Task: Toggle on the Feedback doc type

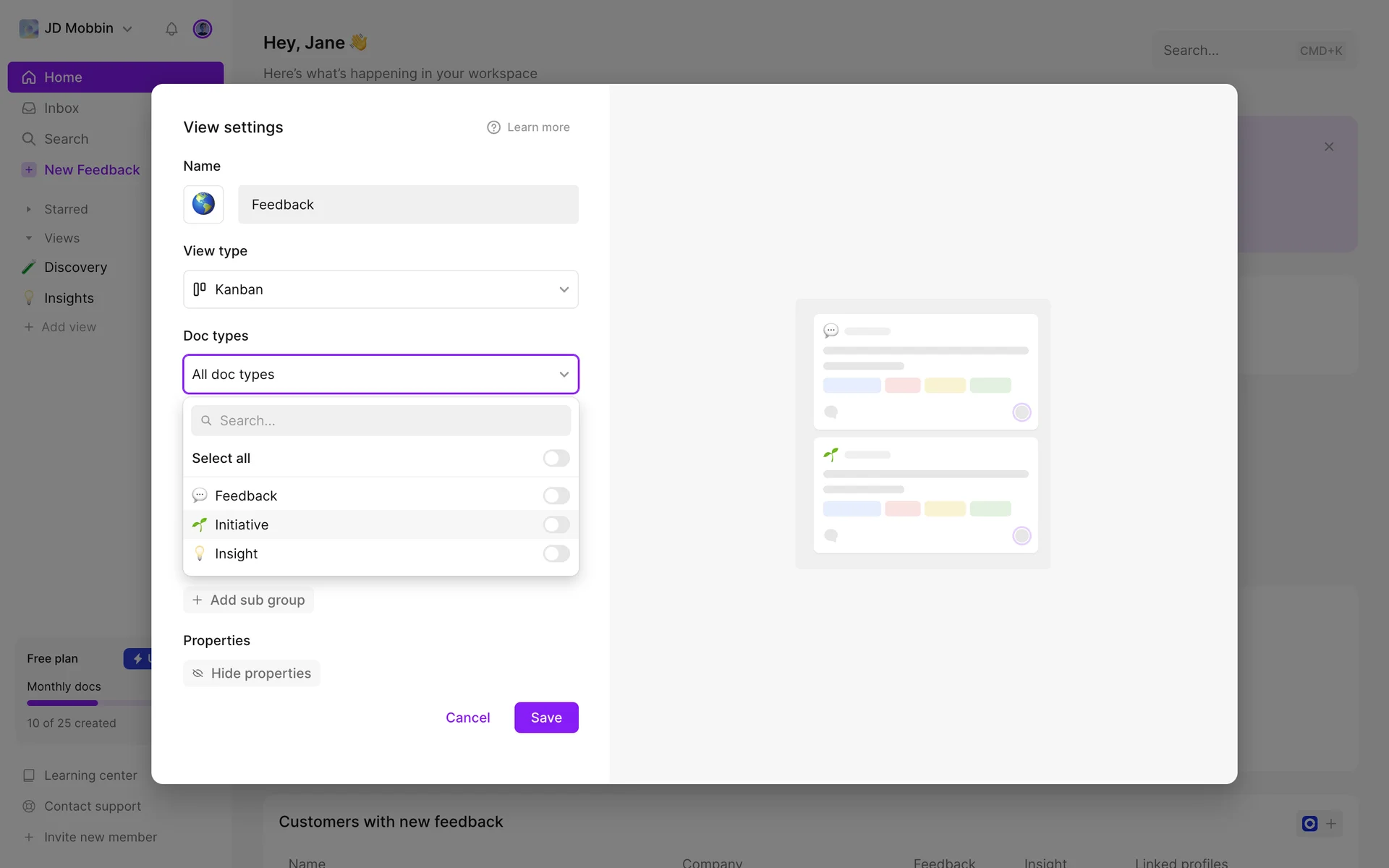Action: pyautogui.click(x=556, y=495)
